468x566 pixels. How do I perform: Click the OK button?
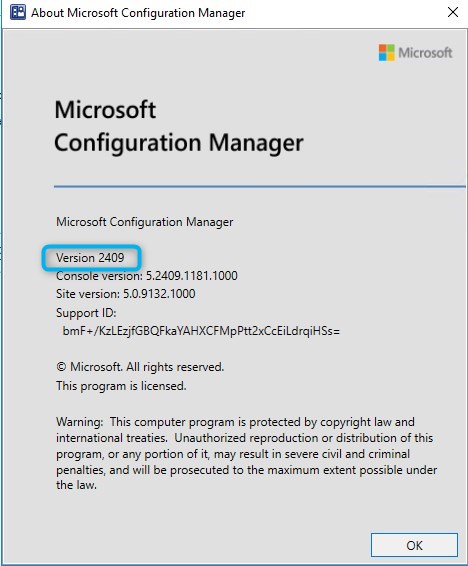(x=414, y=545)
